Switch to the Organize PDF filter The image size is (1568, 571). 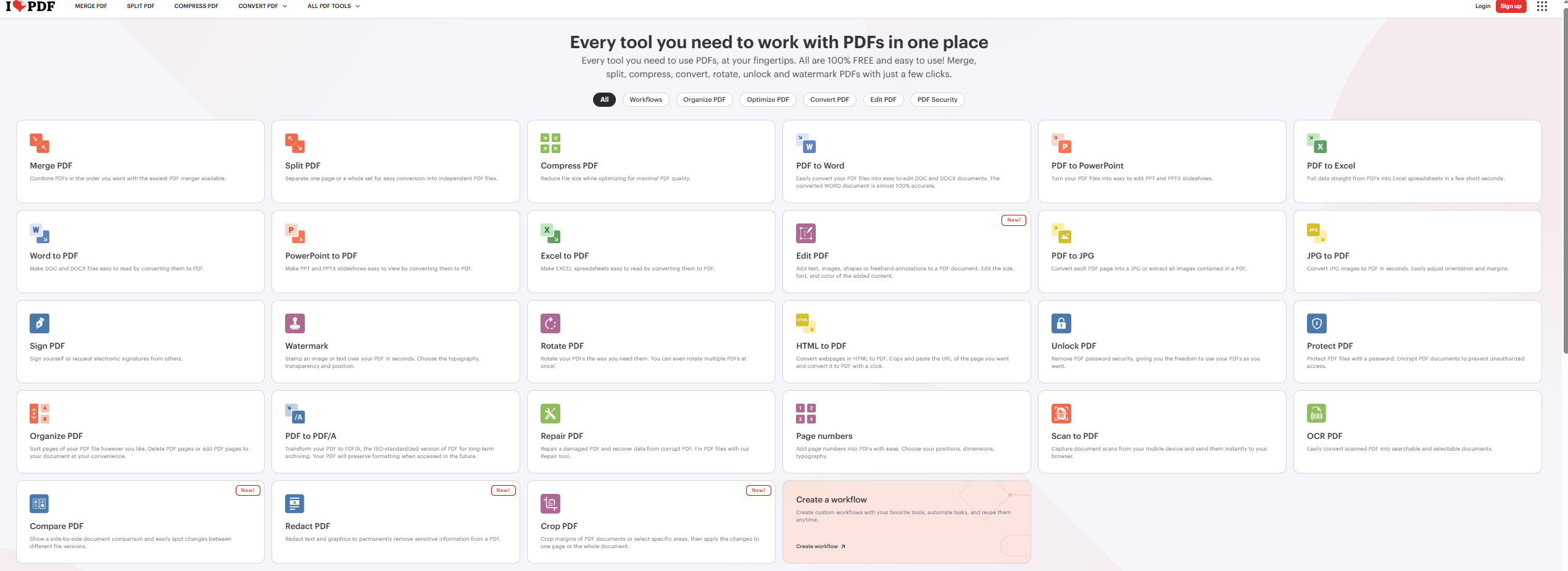pyautogui.click(x=704, y=99)
